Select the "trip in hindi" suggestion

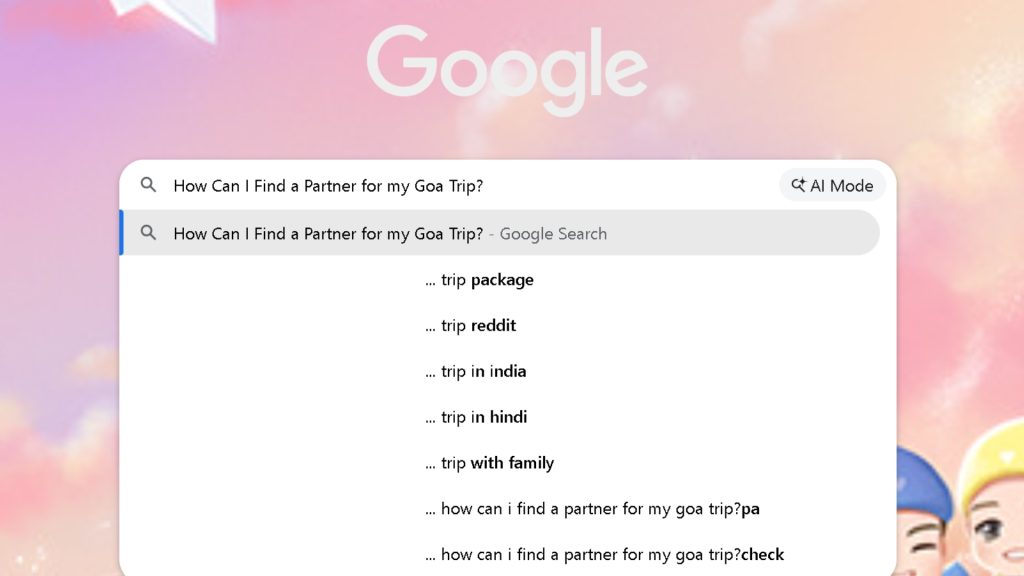click(x=475, y=417)
